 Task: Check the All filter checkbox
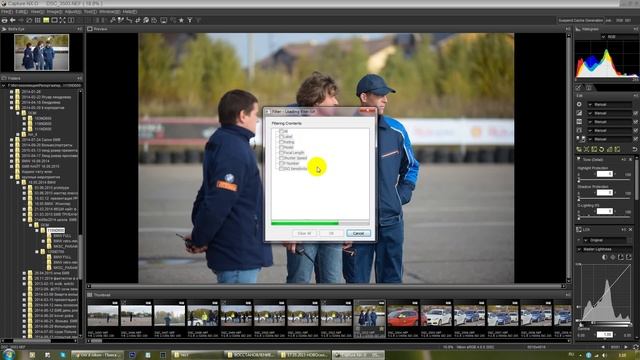click(281, 131)
